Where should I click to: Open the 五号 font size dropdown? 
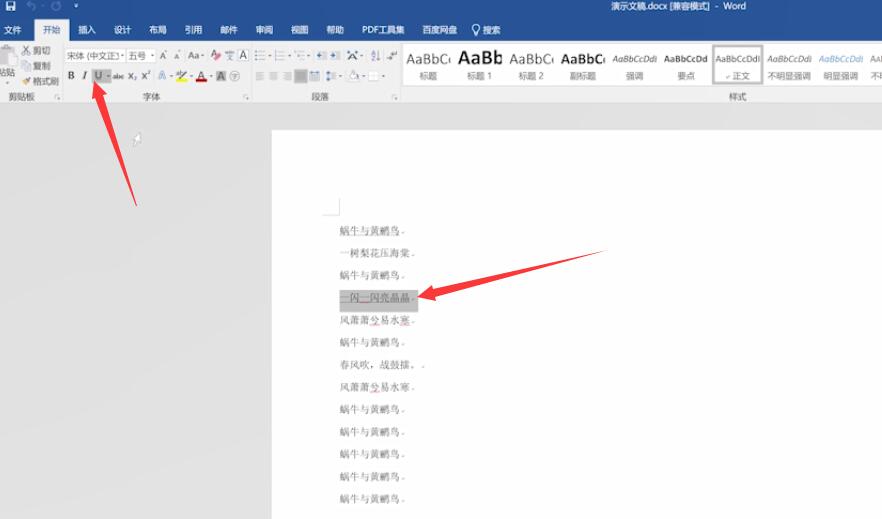pos(141,56)
